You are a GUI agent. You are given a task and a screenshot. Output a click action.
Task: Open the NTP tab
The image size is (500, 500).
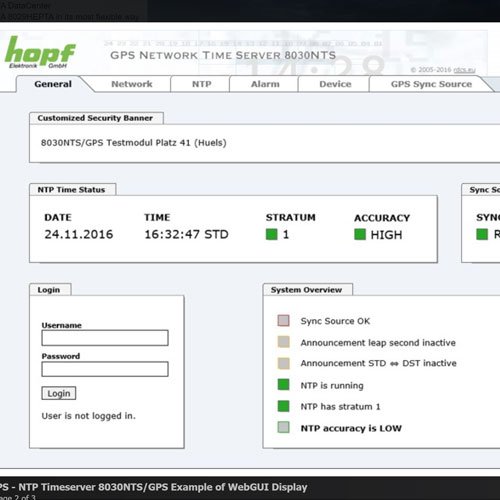pos(201,84)
